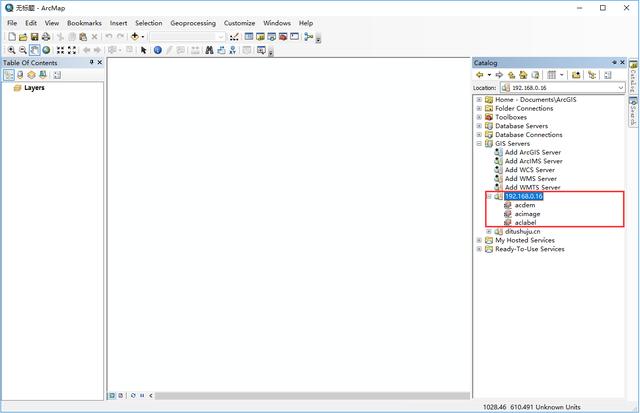Screen dimensions: 640x413
Task: Click Catalog Connect To Folder icon
Action: pyautogui.click(x=576, y=75)
